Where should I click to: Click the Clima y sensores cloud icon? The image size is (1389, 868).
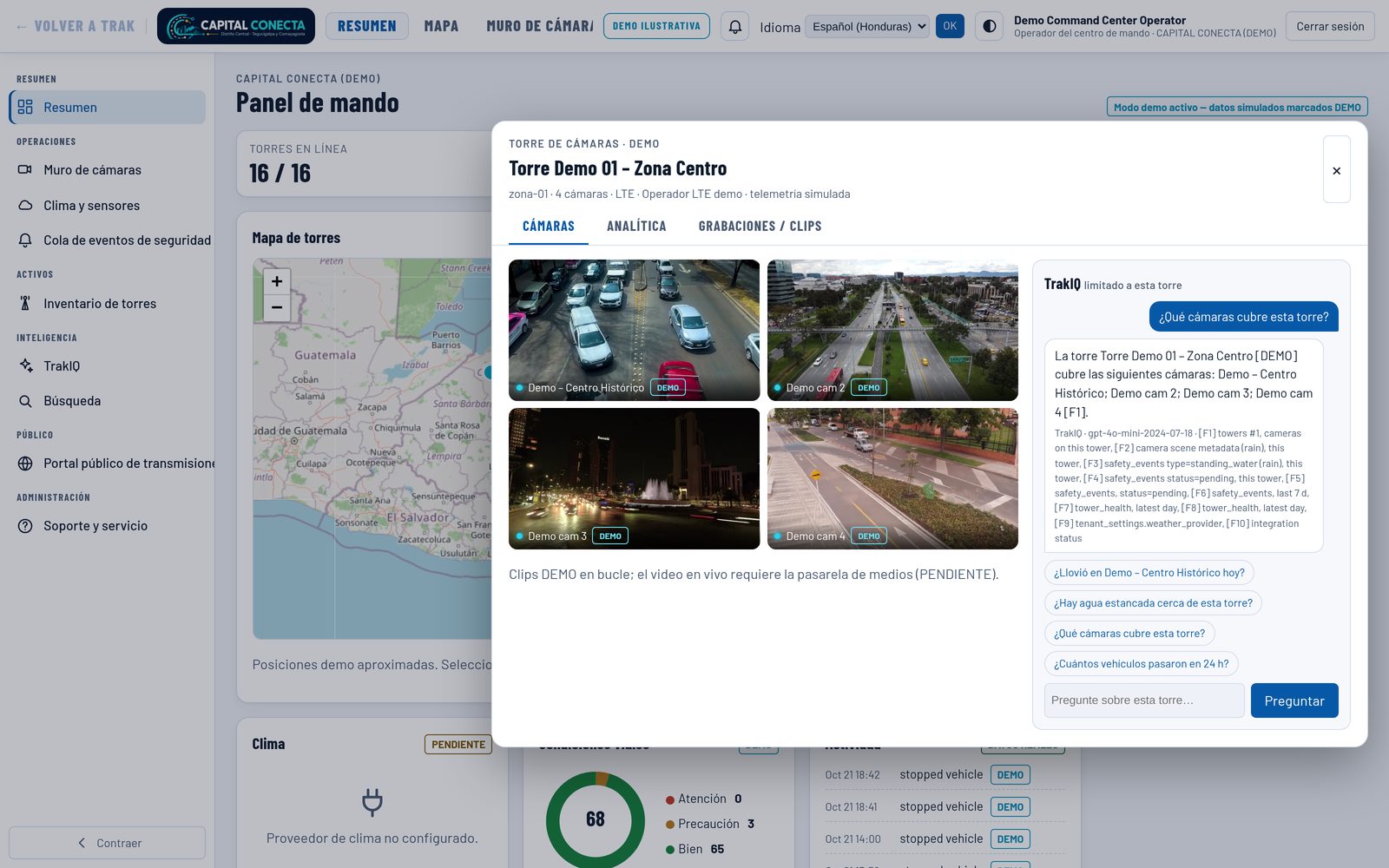point(25,205)
